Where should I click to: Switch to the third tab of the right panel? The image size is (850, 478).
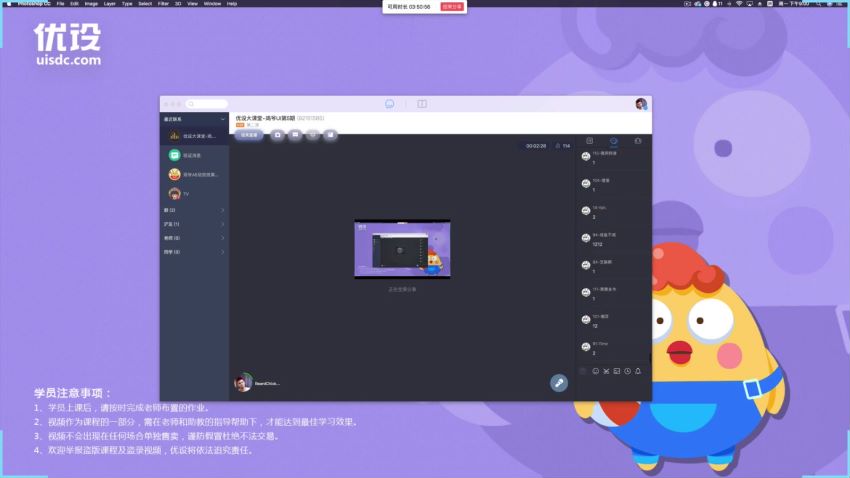coord(638,141)
